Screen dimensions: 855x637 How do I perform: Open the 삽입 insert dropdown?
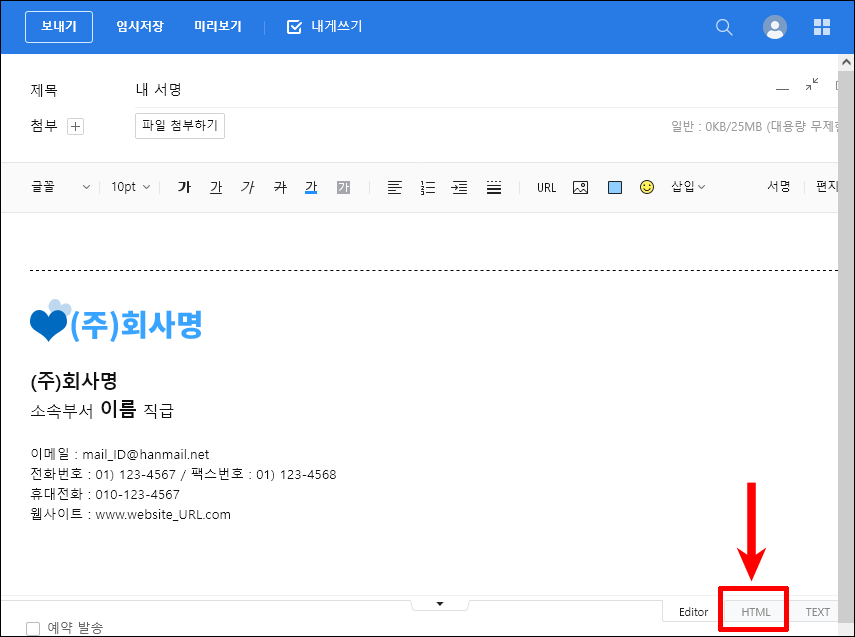pos(689,187)
